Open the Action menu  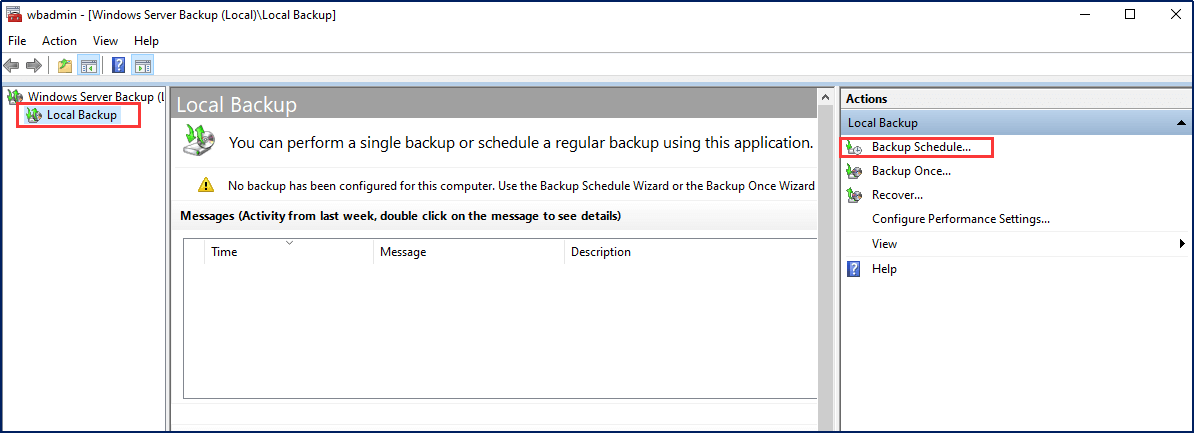(59, 41)
